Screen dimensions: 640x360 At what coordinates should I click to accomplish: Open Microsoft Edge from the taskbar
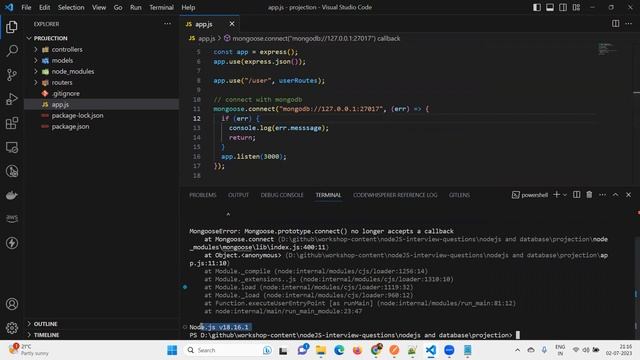coord(339,350)
